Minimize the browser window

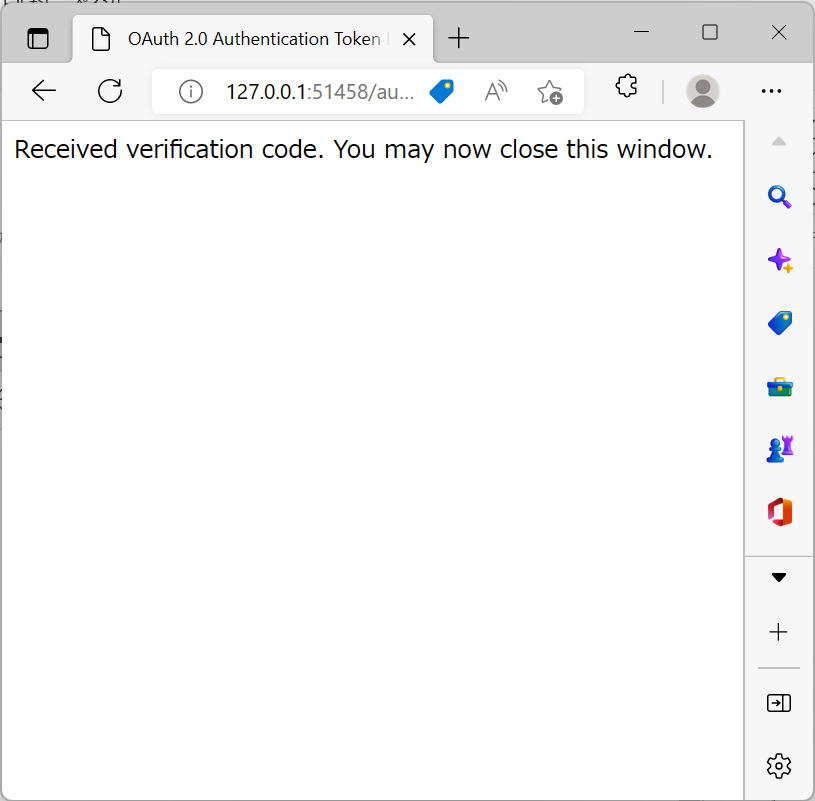pos(641,32)
